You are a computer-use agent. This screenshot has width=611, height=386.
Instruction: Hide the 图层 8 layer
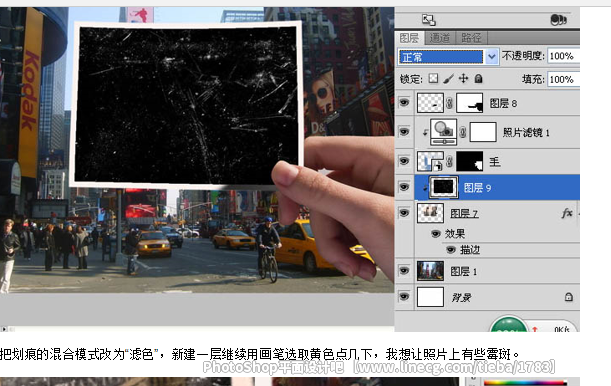pyautogui.click(x=404, y=102)
